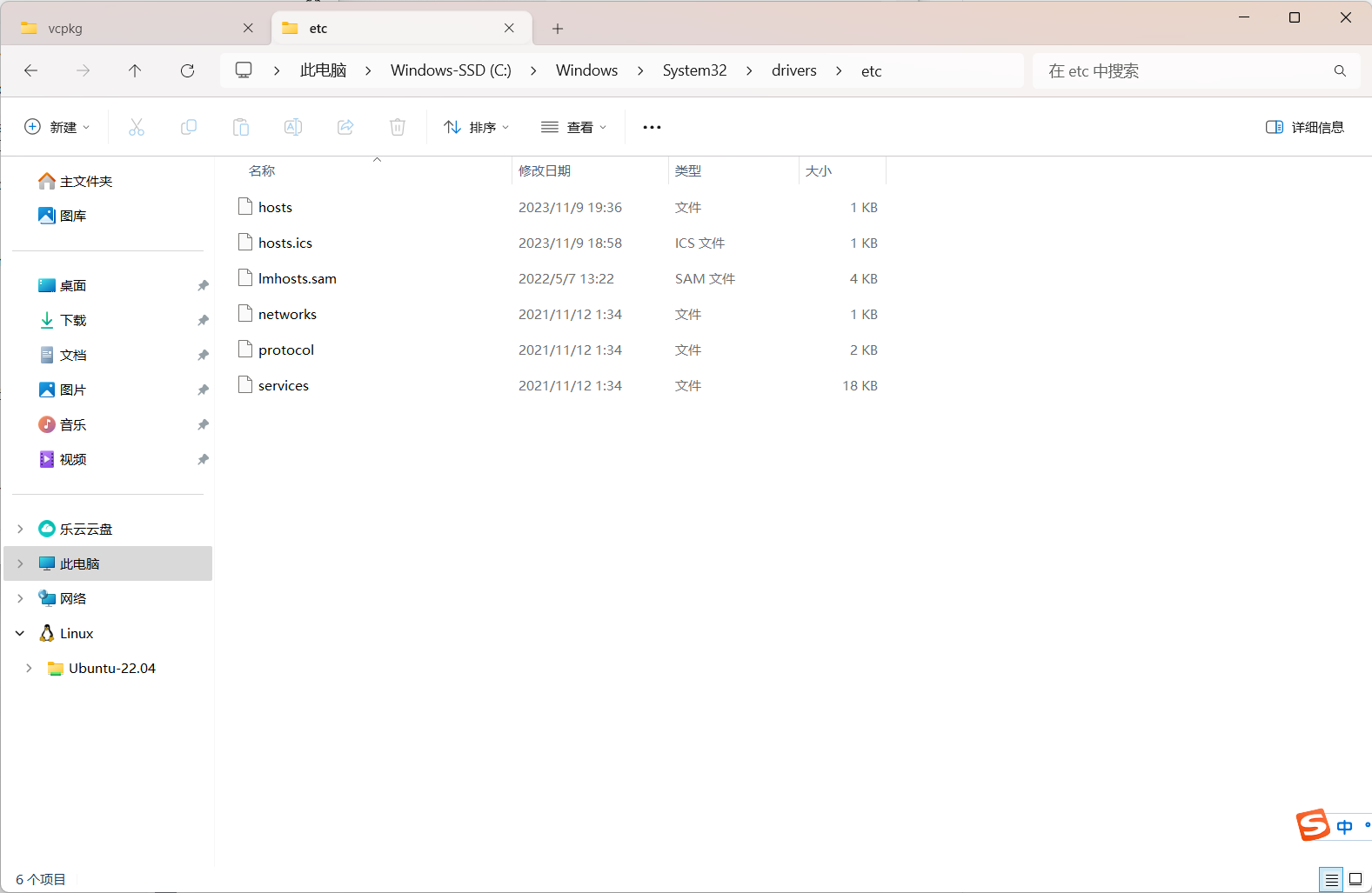Open 音乐 in the sidebar
1372x893 pixels.
pyautogui.click(x=63, y=424)
